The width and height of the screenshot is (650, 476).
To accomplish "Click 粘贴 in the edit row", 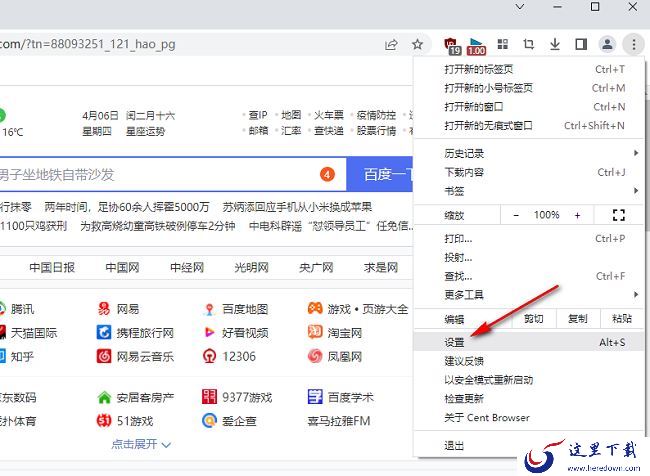I will pyautogui.click(x=621, y=319).
